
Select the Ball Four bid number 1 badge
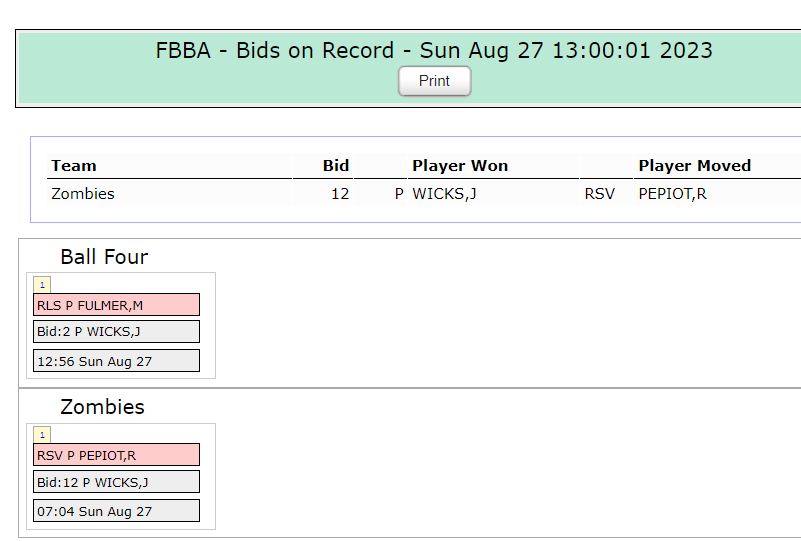[x=42, y=285]
